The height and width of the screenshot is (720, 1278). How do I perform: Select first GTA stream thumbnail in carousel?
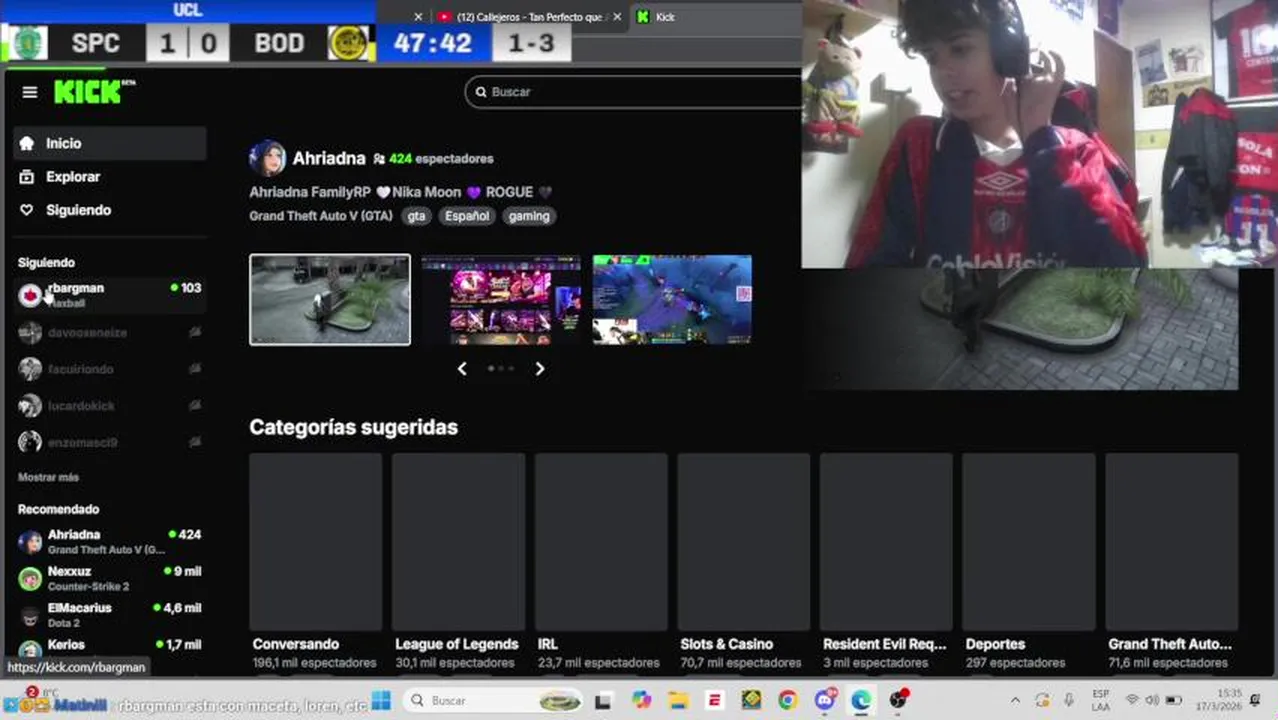[330, 300]
